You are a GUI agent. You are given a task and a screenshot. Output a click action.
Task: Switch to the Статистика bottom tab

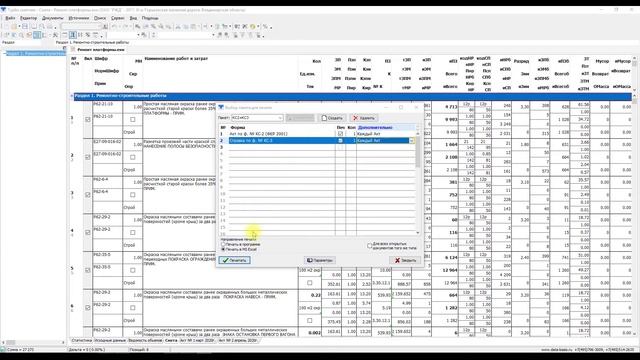(82, 340)
